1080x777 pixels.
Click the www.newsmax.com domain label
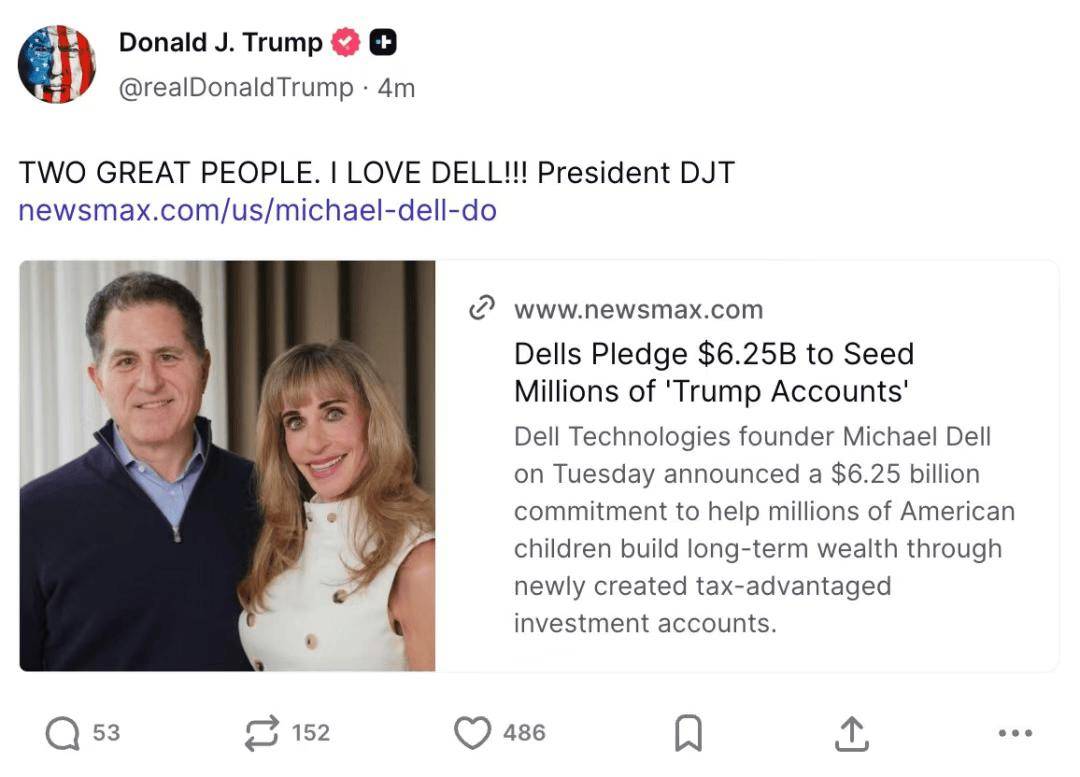click(x=638, y=309)
